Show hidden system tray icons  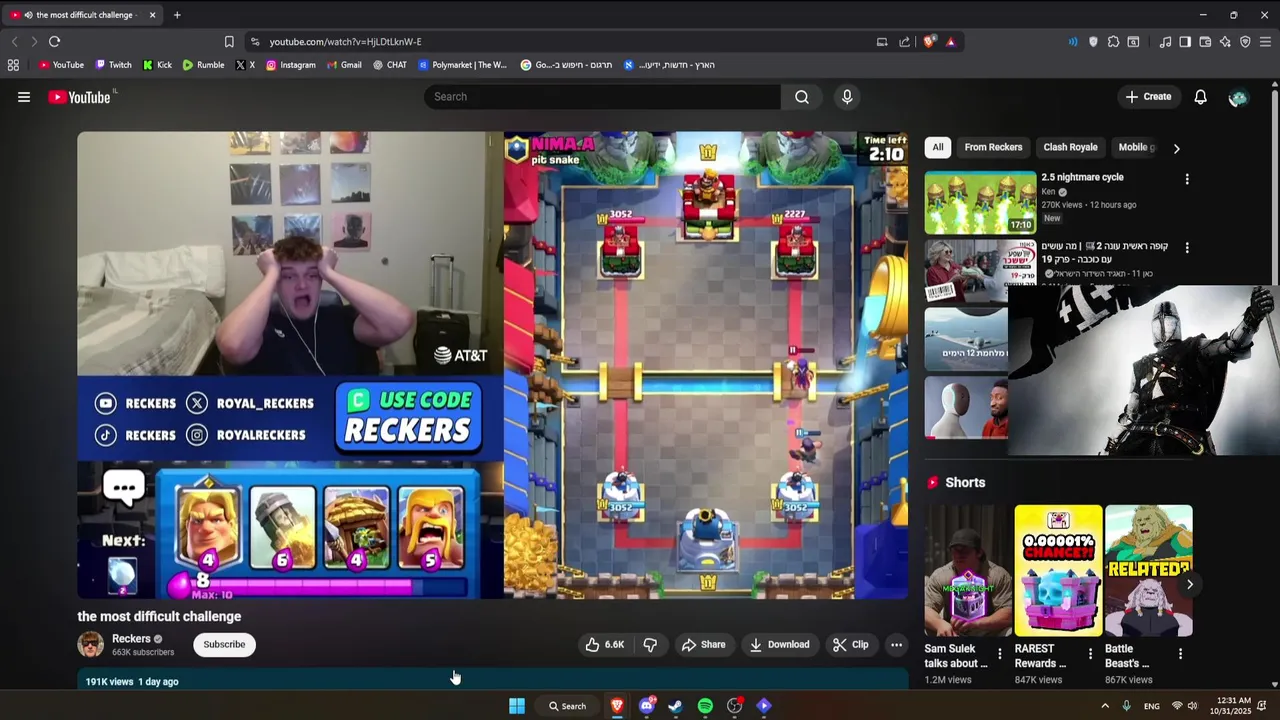click(1105, 706)
